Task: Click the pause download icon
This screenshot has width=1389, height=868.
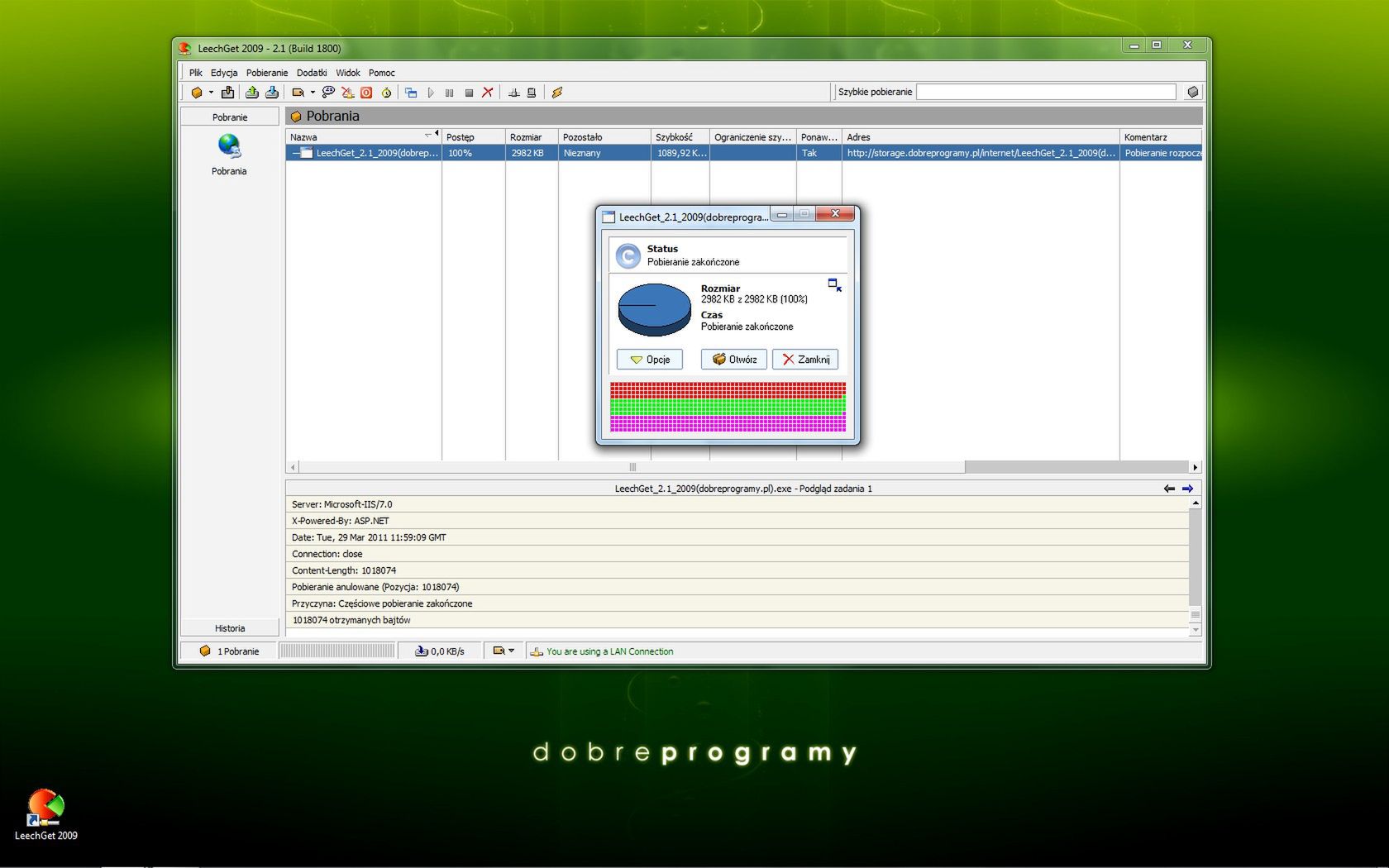Action: click(x=450, y=93)
